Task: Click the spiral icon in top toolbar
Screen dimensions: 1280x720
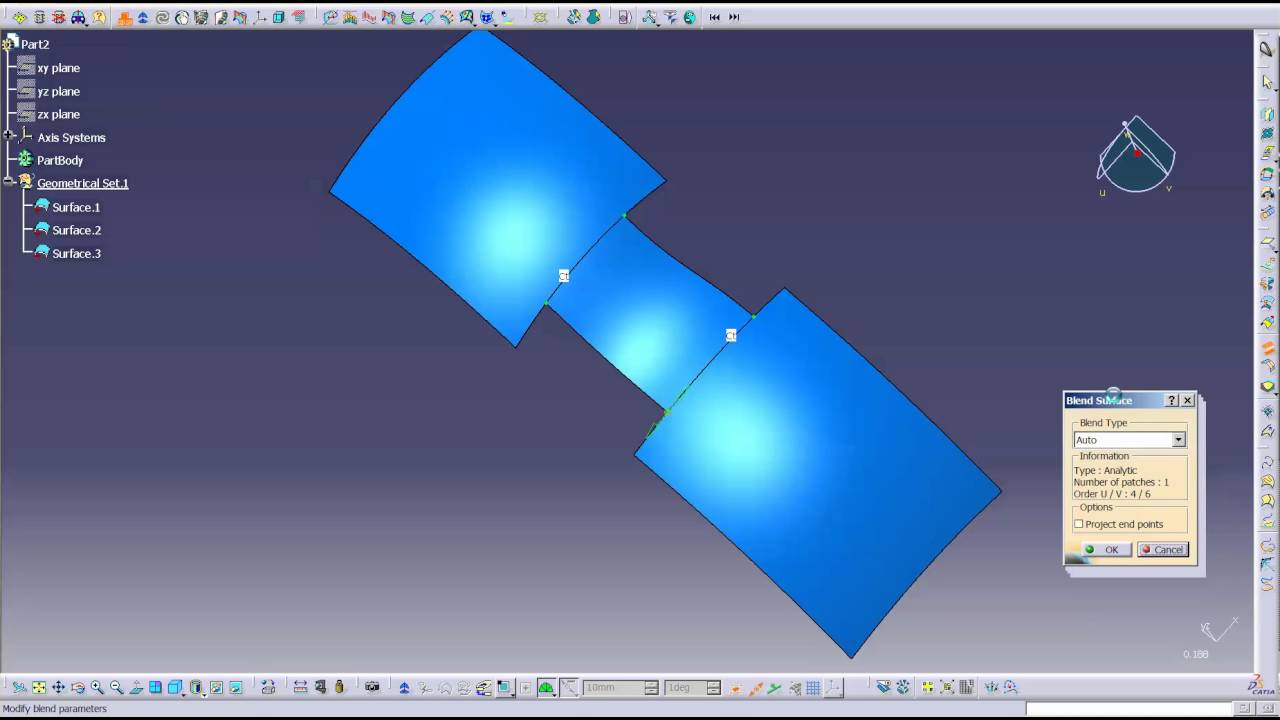Action: (162, 17)
